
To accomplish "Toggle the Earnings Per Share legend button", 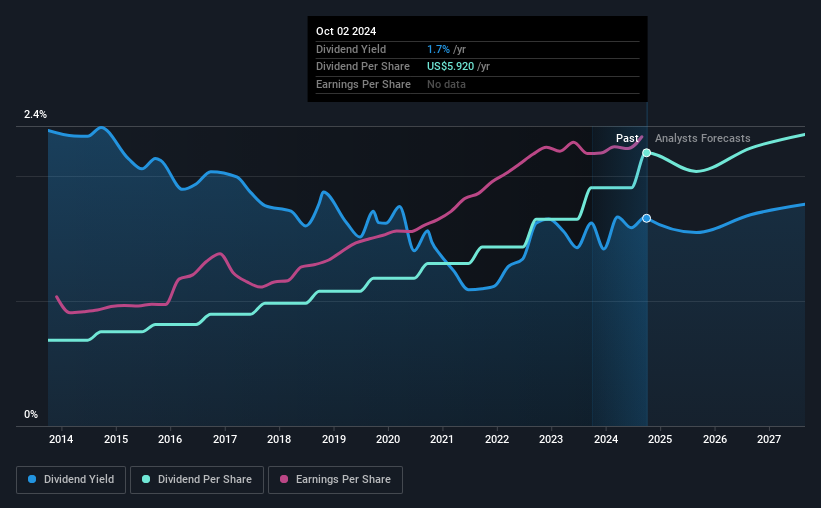I will 335,480.
